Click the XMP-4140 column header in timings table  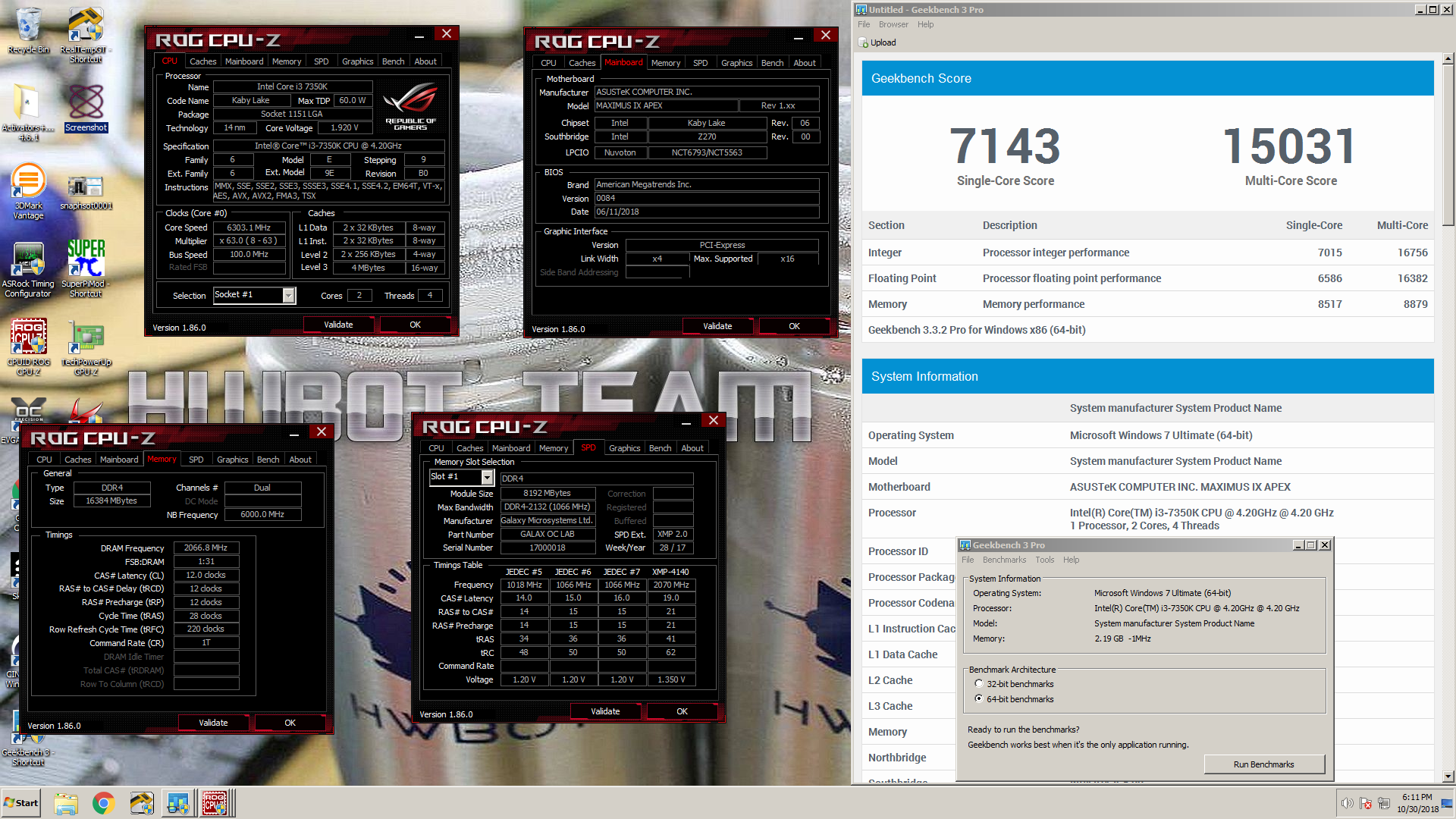670,572
